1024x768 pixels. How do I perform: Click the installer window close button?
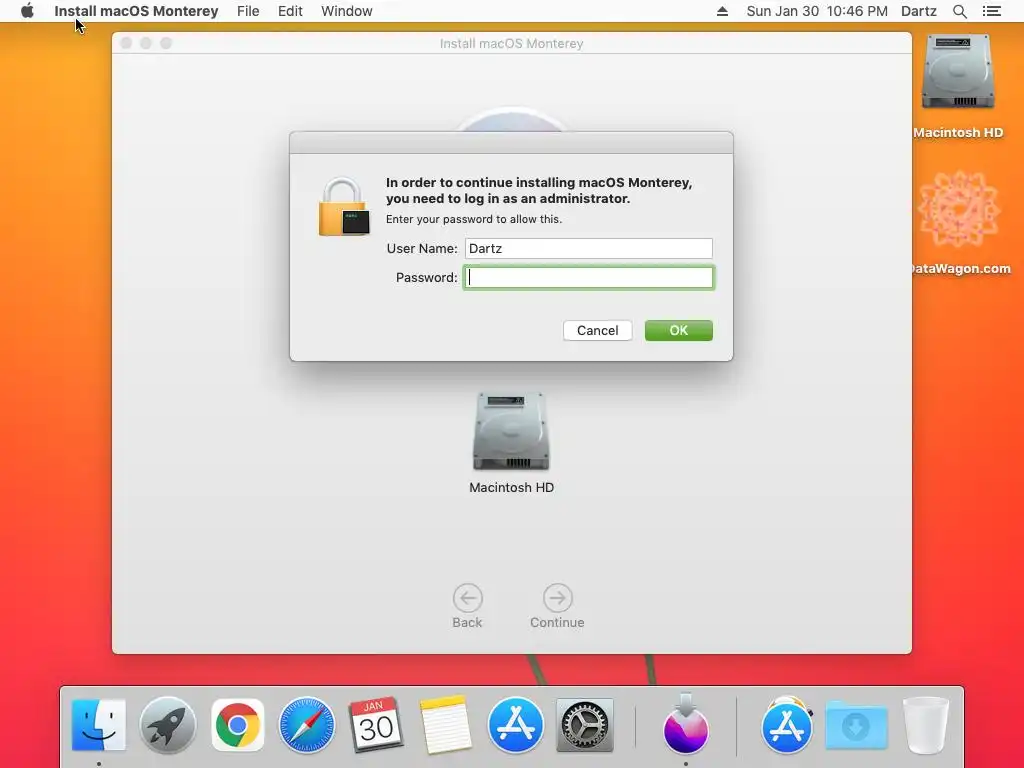tap(127, 43)
